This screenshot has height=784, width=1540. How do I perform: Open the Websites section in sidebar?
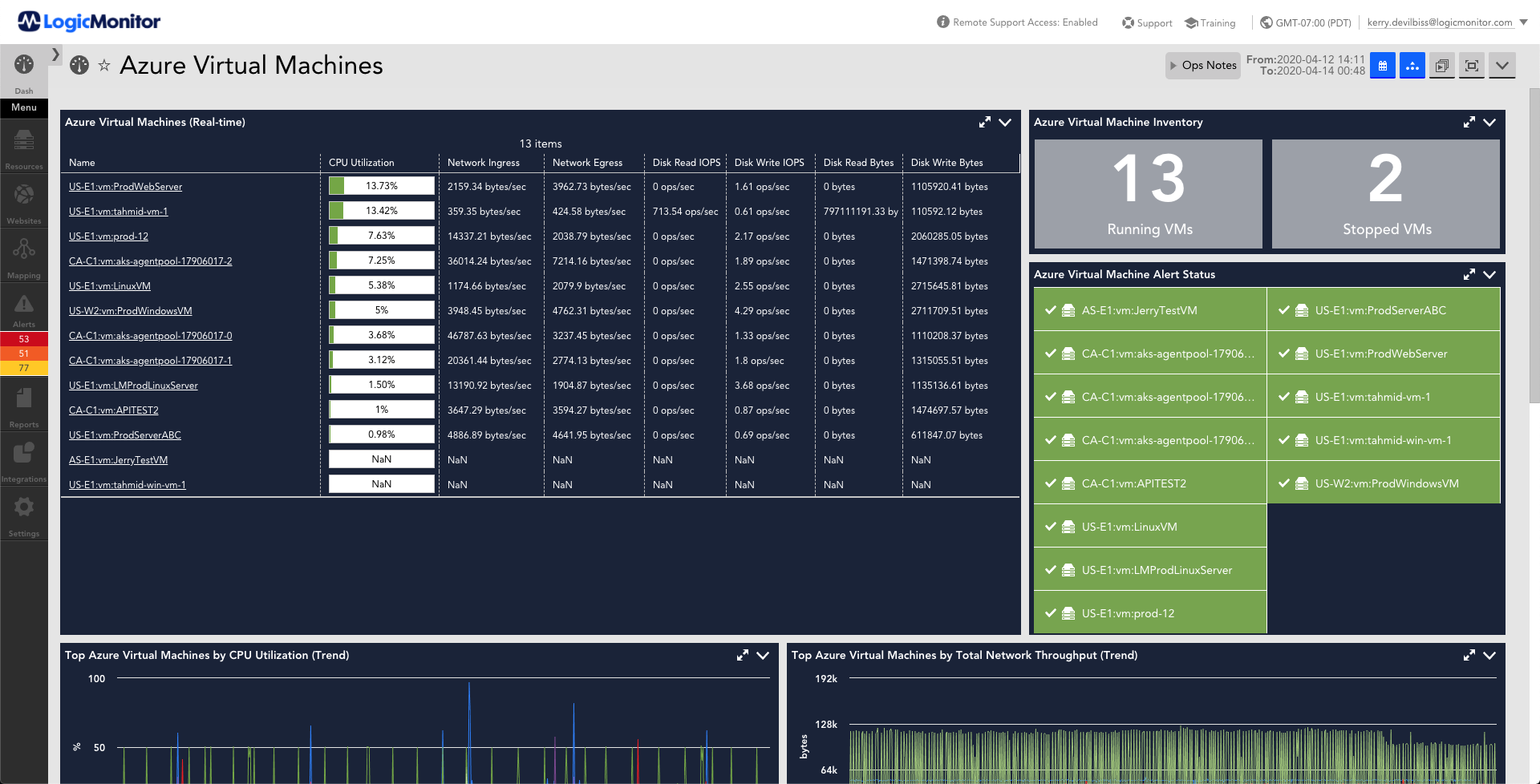23,200
